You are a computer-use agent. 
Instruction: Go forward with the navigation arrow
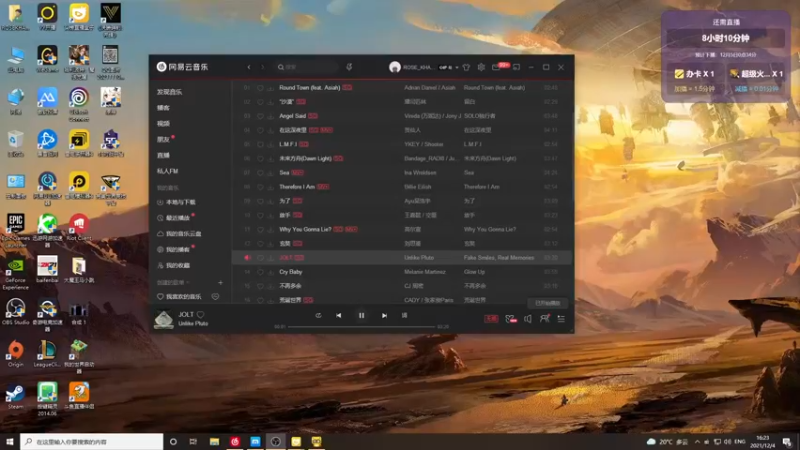tap(263, 67)
